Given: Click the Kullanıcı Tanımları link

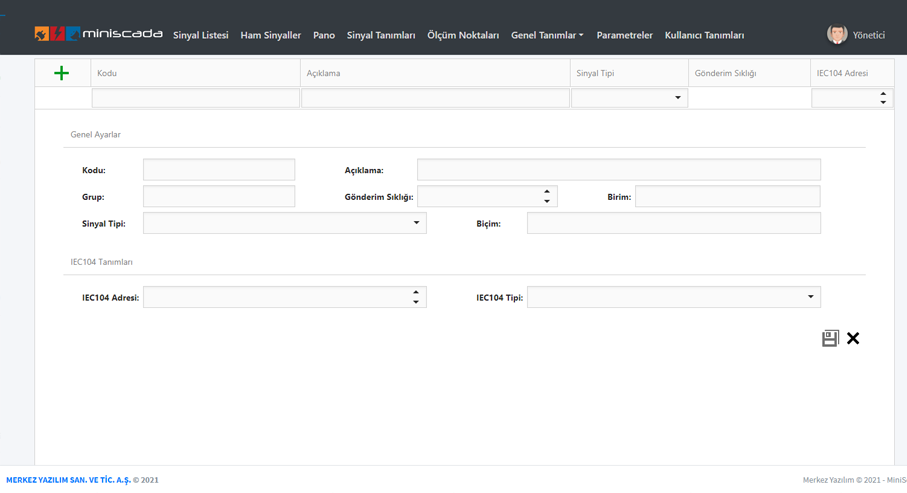Looking at the screenshot, I should [704, 35].
